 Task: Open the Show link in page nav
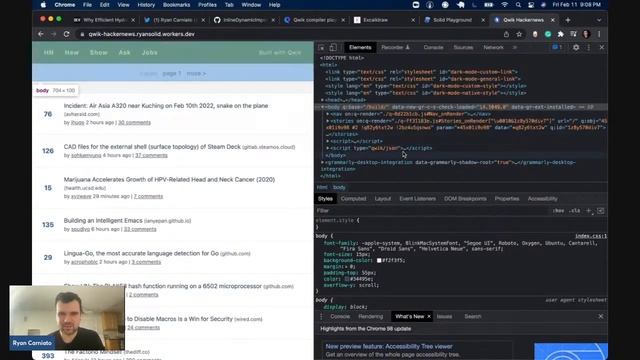tap(99, 53)
